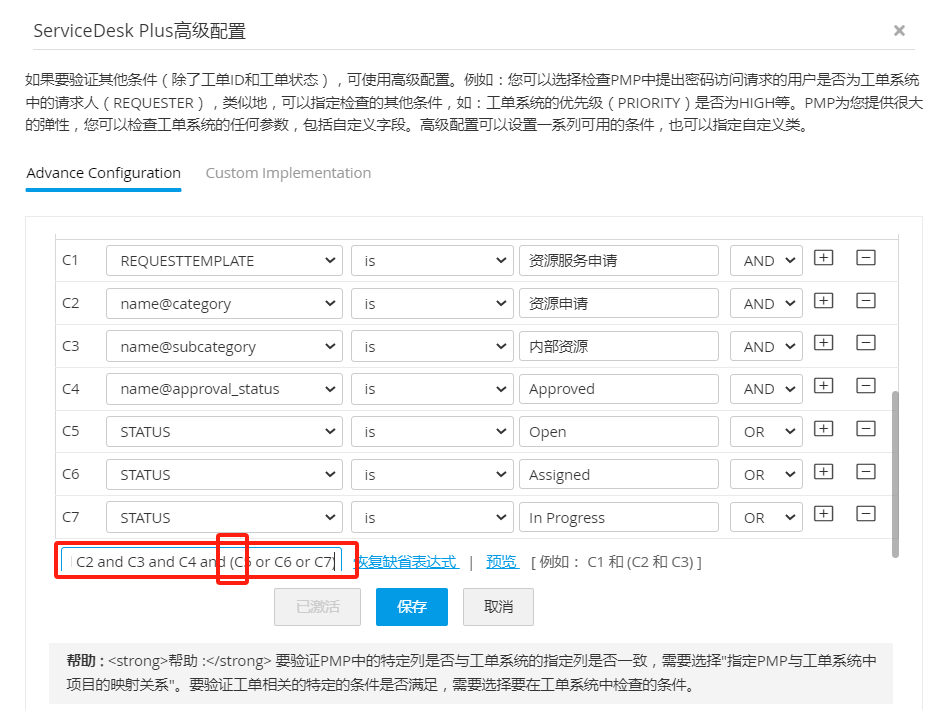Image resolution: width=945 pixels, height=710 pixels.
Task: Open the STATUS field dropdown in C7
Action: pos(224,517)
